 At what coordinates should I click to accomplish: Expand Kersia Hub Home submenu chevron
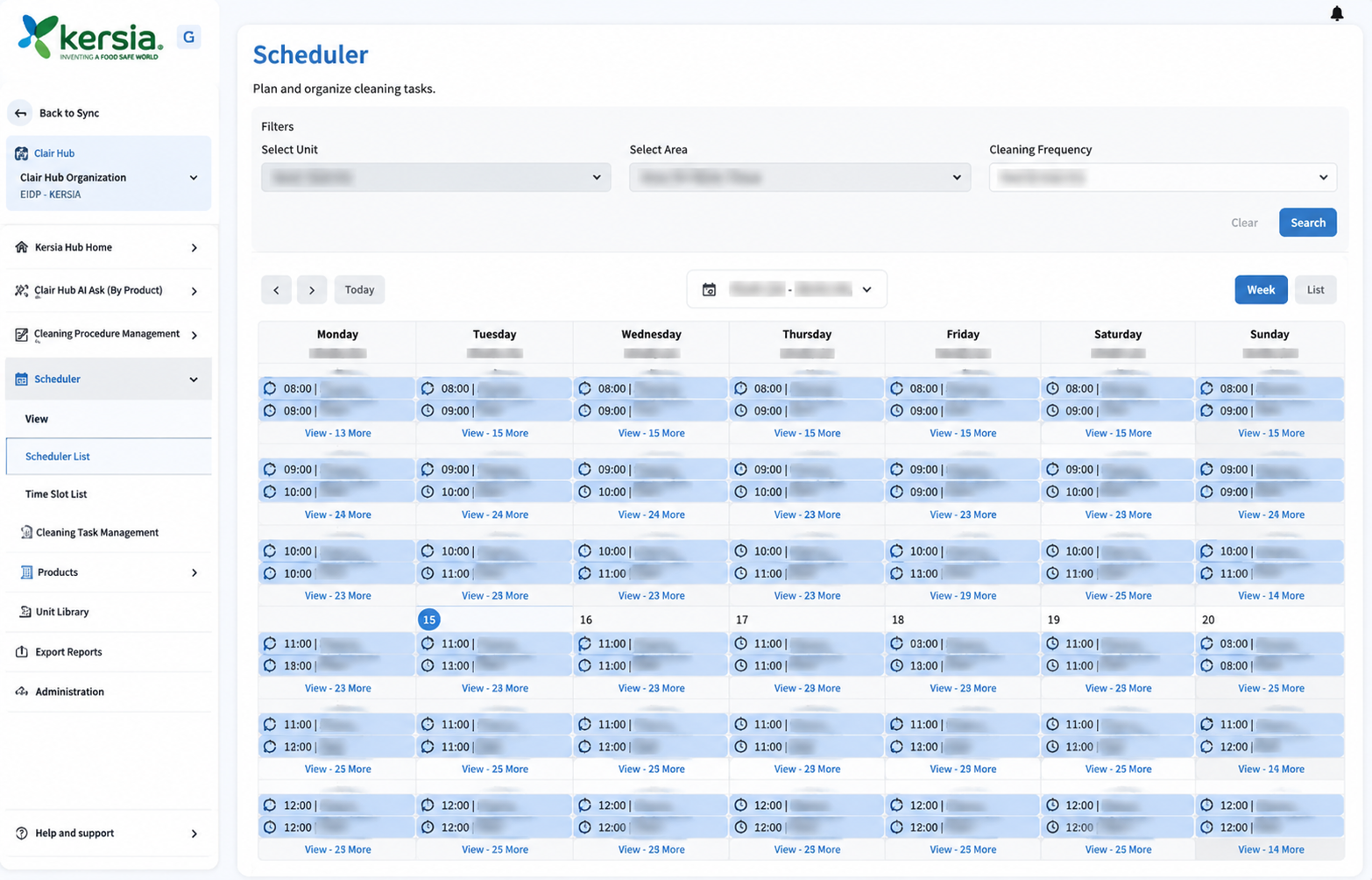pyautogui.click(x=194, y=248)
